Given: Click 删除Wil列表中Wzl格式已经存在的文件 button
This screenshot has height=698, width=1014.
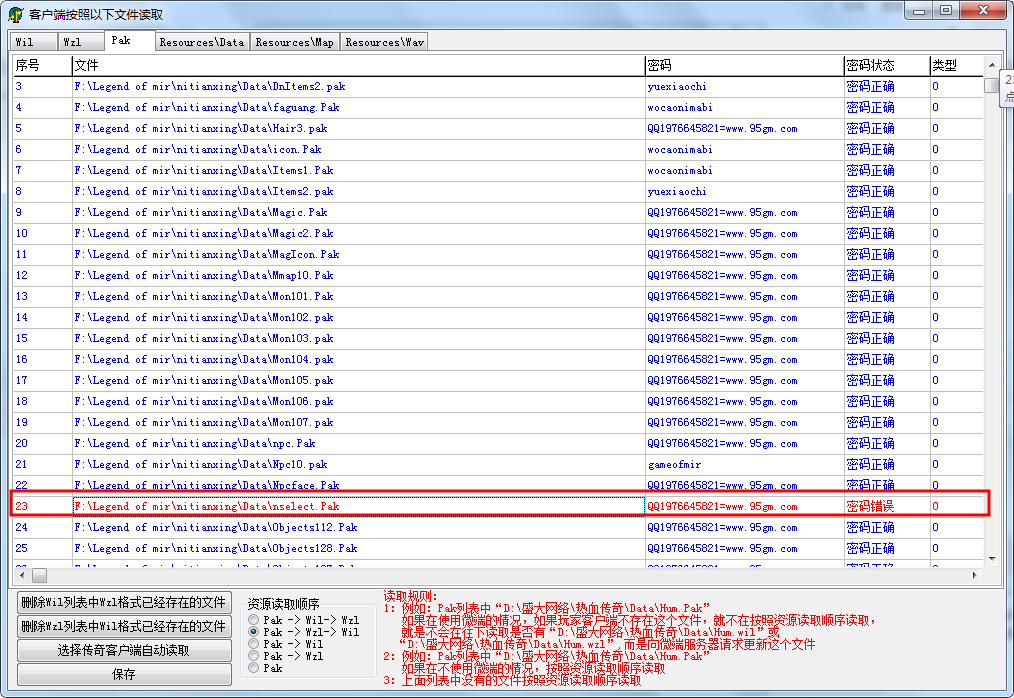Looking at the screenshot, I should point(124,602).
